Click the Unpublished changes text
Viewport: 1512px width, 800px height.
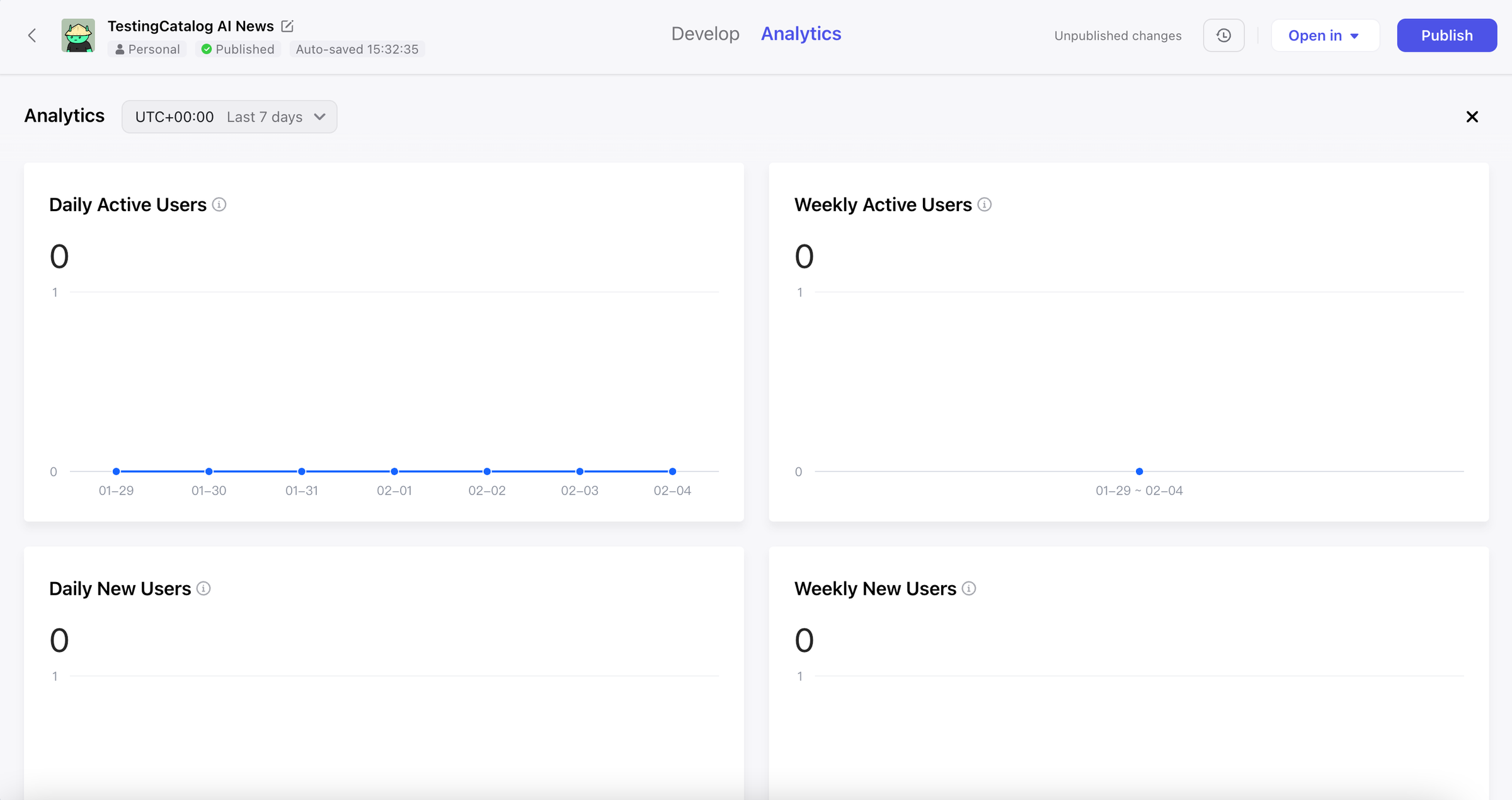(x=1118, y=35)
